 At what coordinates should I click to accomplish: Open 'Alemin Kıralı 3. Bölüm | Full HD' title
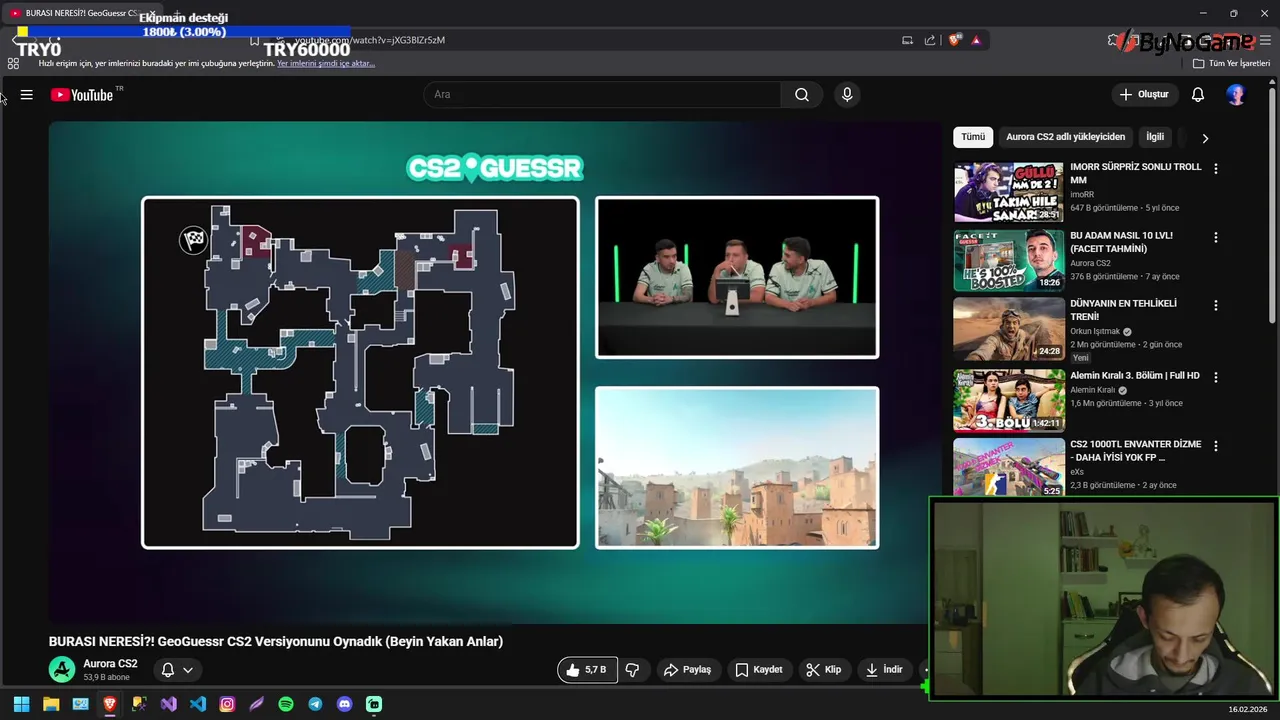[x=1135, y=376]
